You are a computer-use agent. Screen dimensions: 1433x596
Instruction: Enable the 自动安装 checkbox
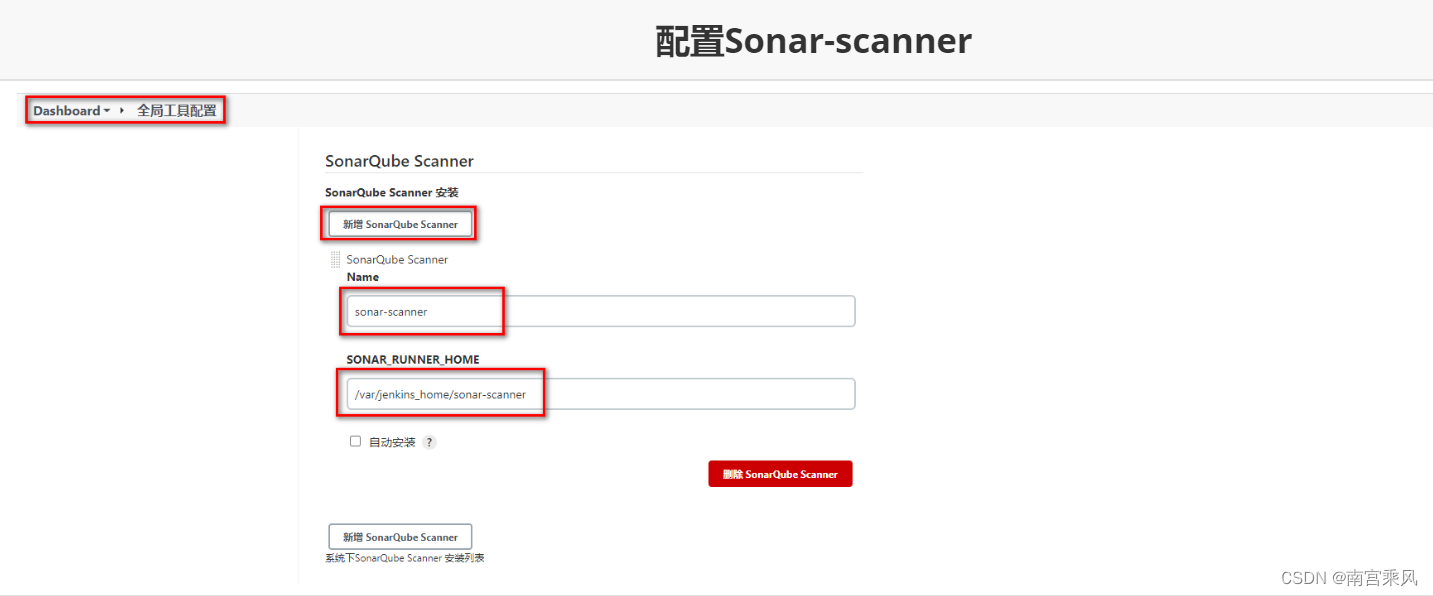[355, 441]
